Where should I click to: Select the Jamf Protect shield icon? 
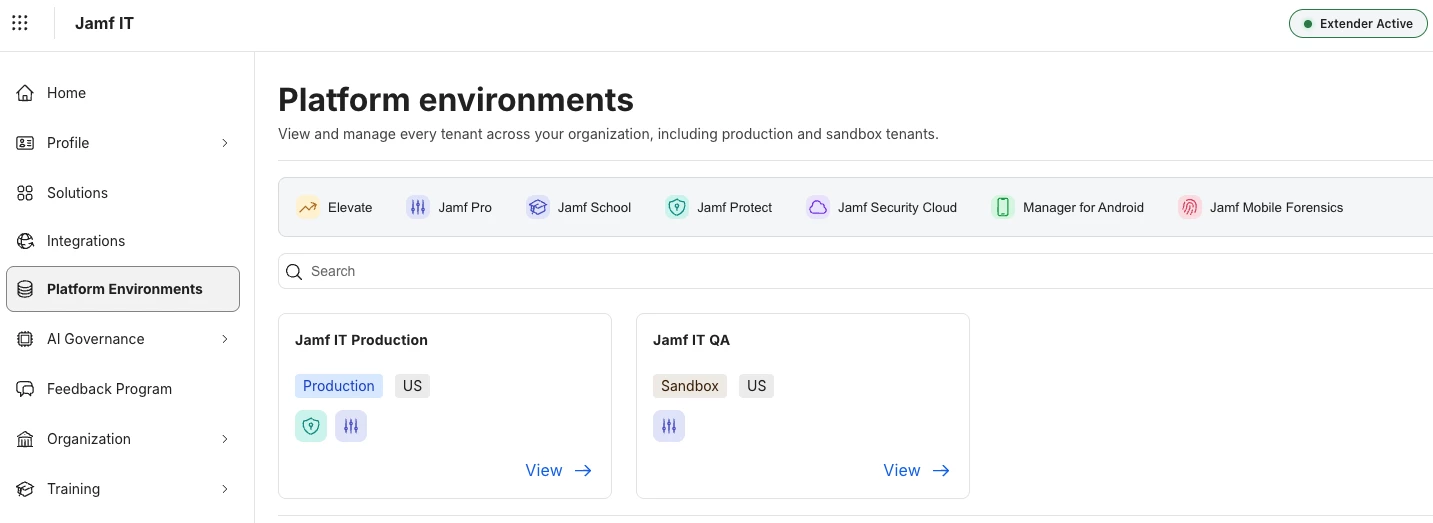pos(677,207)
